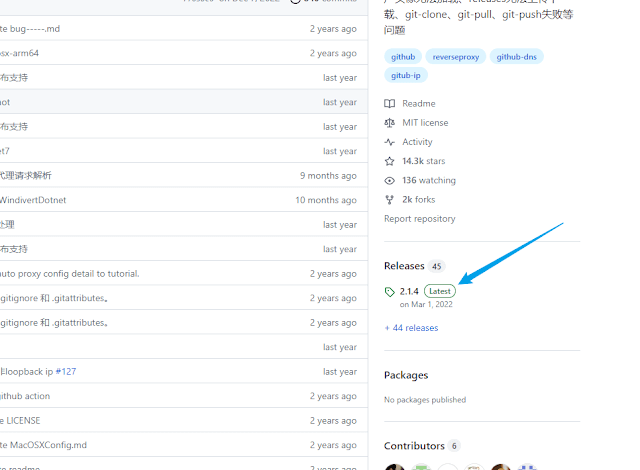Open the commit message ending sx-arm64
640x470 pixels.
tap(19, 53)
